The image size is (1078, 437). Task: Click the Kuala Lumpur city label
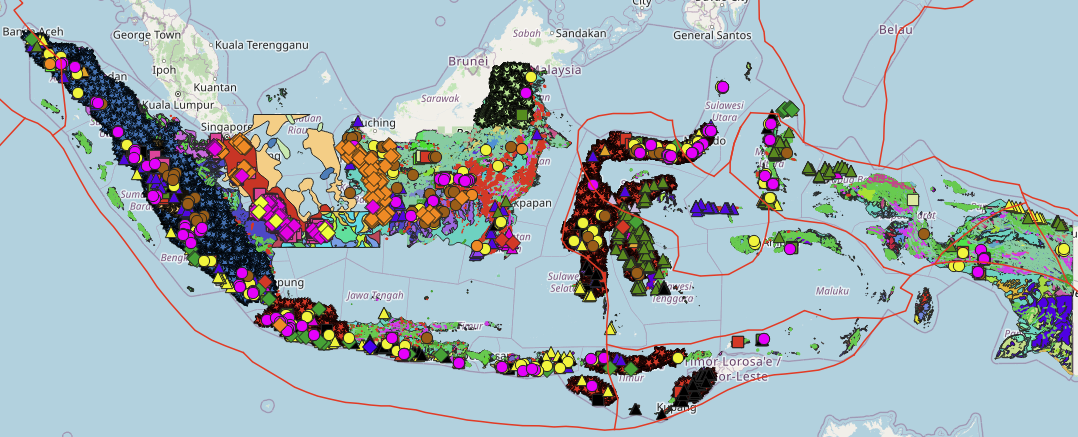pyautogui.click(x=180, y=104)
